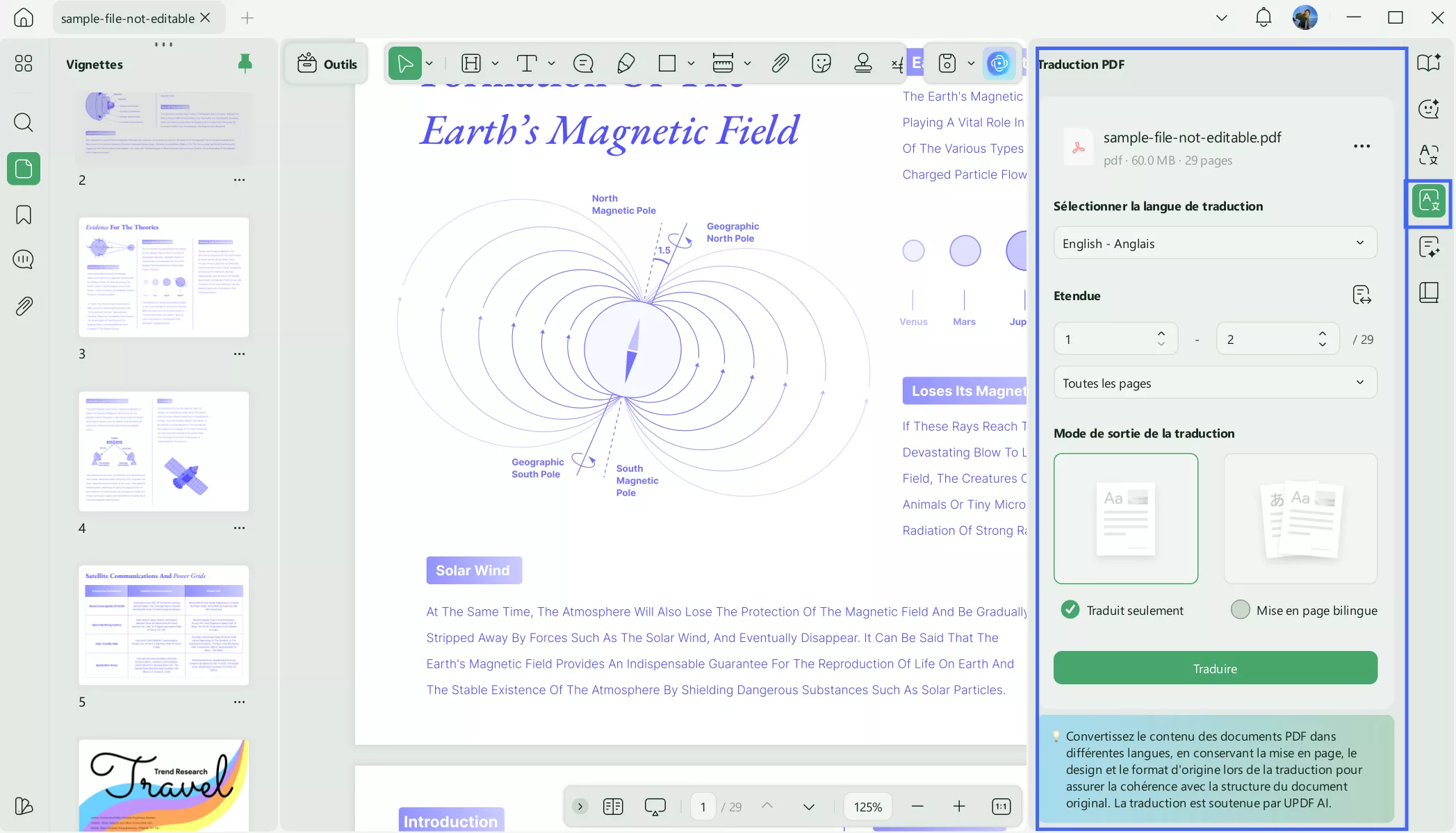Viewport: 1456px width, 833px height.
Task: Select the stamp tool
Action: 863,64
